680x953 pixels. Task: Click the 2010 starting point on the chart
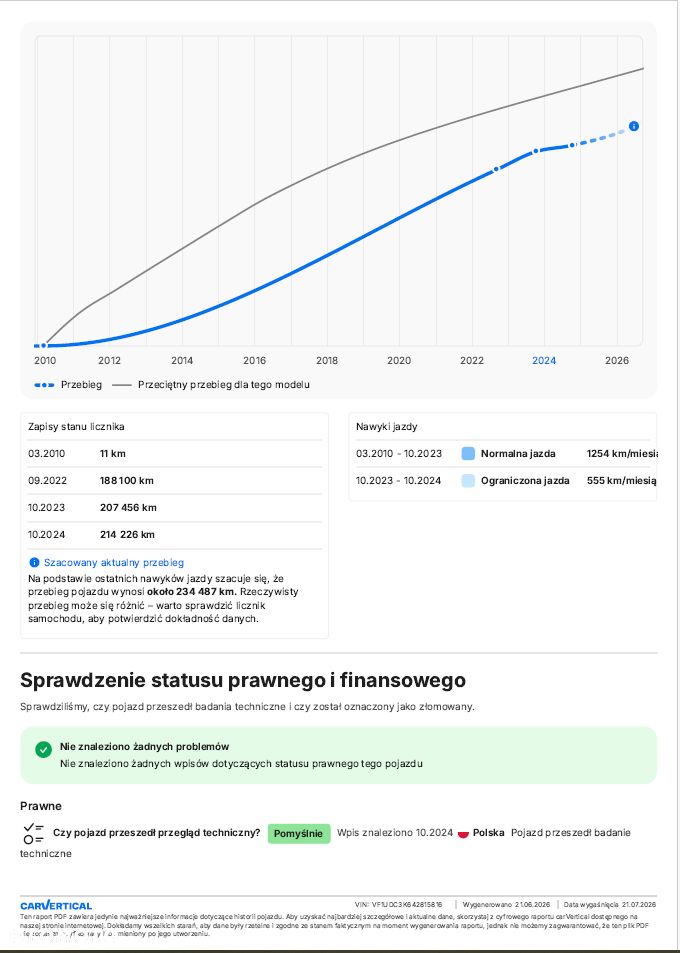click(x=43, y=345)
